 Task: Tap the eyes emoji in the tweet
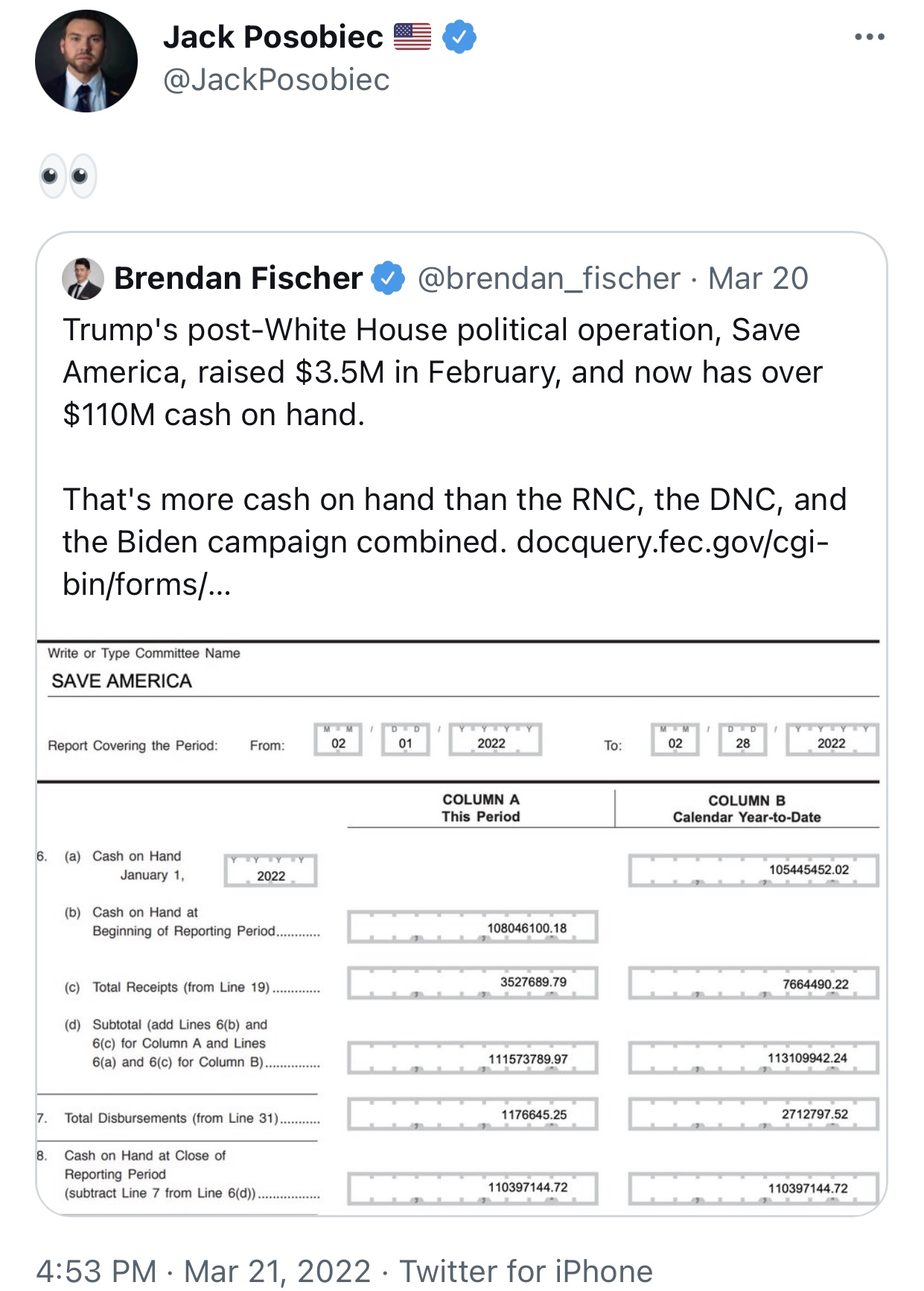pos(68,176)
